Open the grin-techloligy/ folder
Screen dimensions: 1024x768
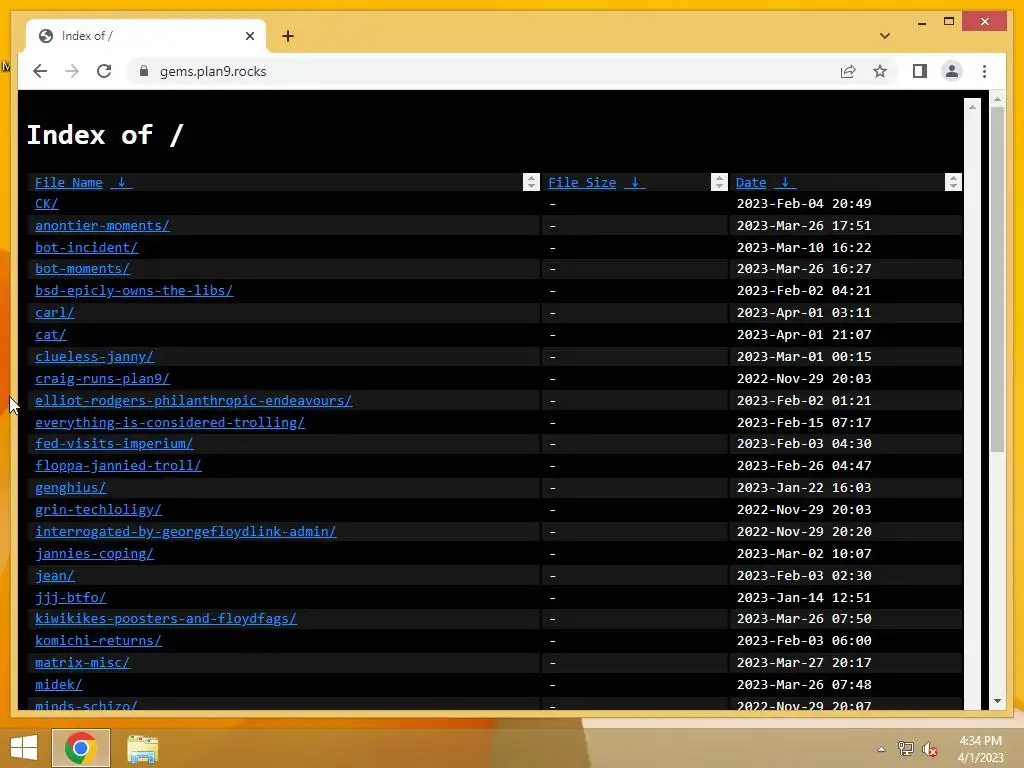coord(99,510)
